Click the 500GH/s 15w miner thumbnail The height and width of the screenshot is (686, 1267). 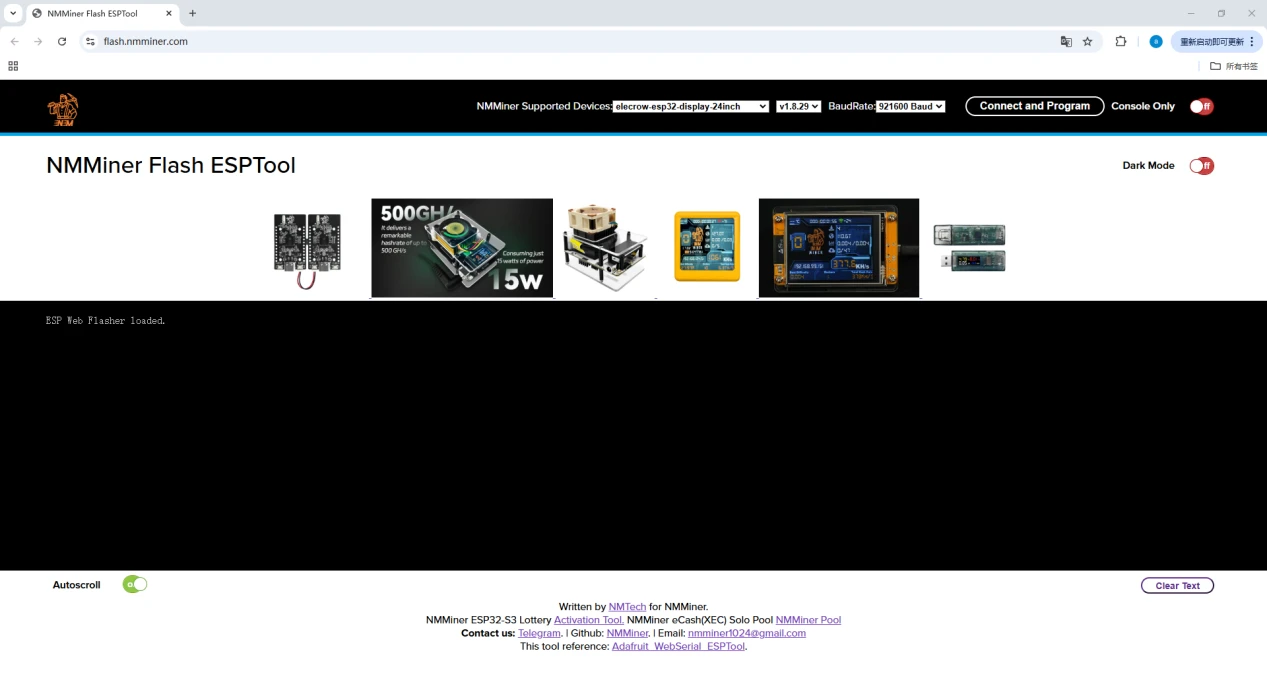[461, 248]
